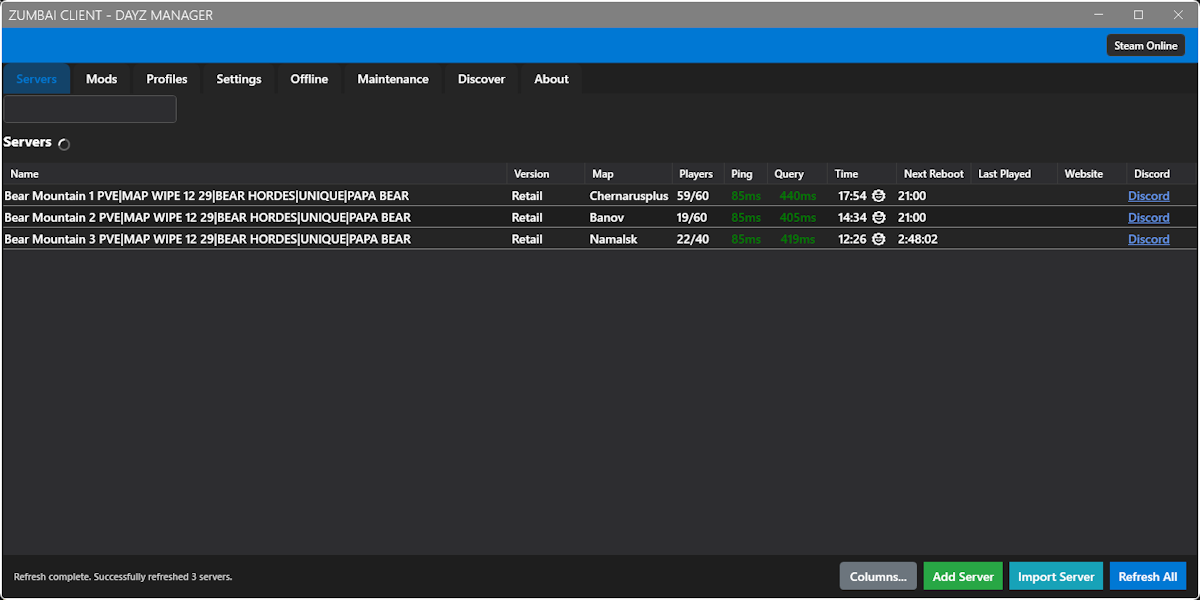Click the bear icon on the Namalsk server row
The width and height of the screenshot is (1200, 600).
878,239
